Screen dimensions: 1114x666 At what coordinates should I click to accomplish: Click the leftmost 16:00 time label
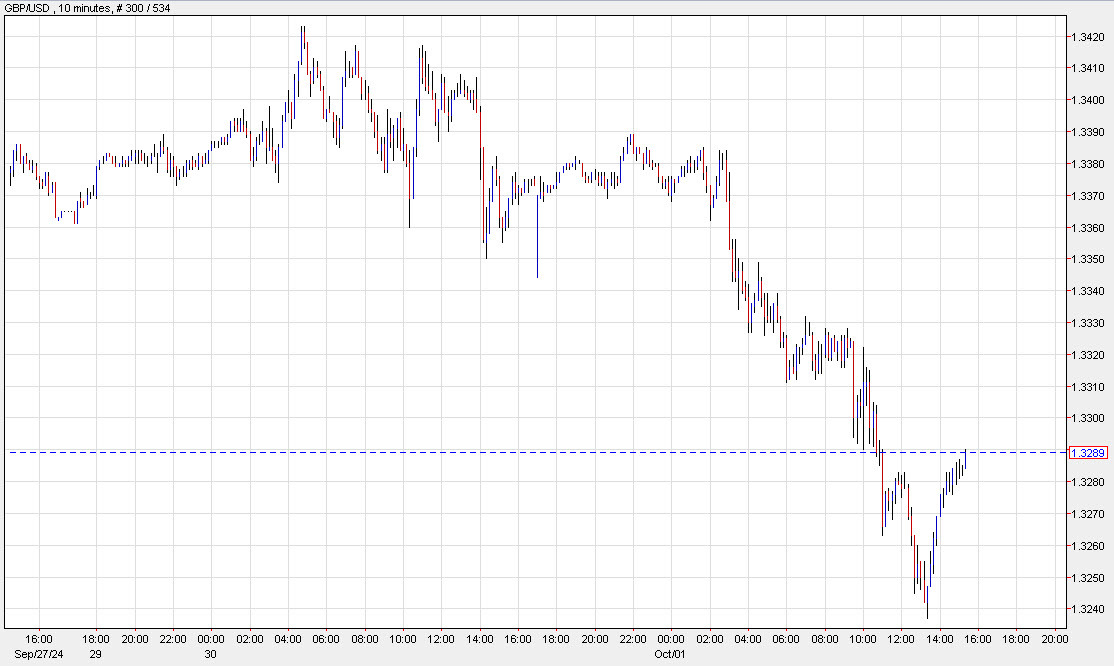point(40,637)
